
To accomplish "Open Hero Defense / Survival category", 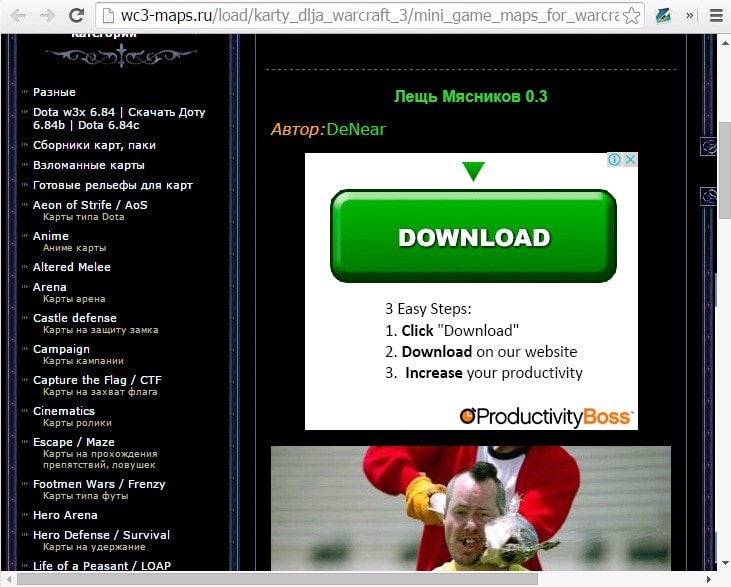I will (101, 535).
